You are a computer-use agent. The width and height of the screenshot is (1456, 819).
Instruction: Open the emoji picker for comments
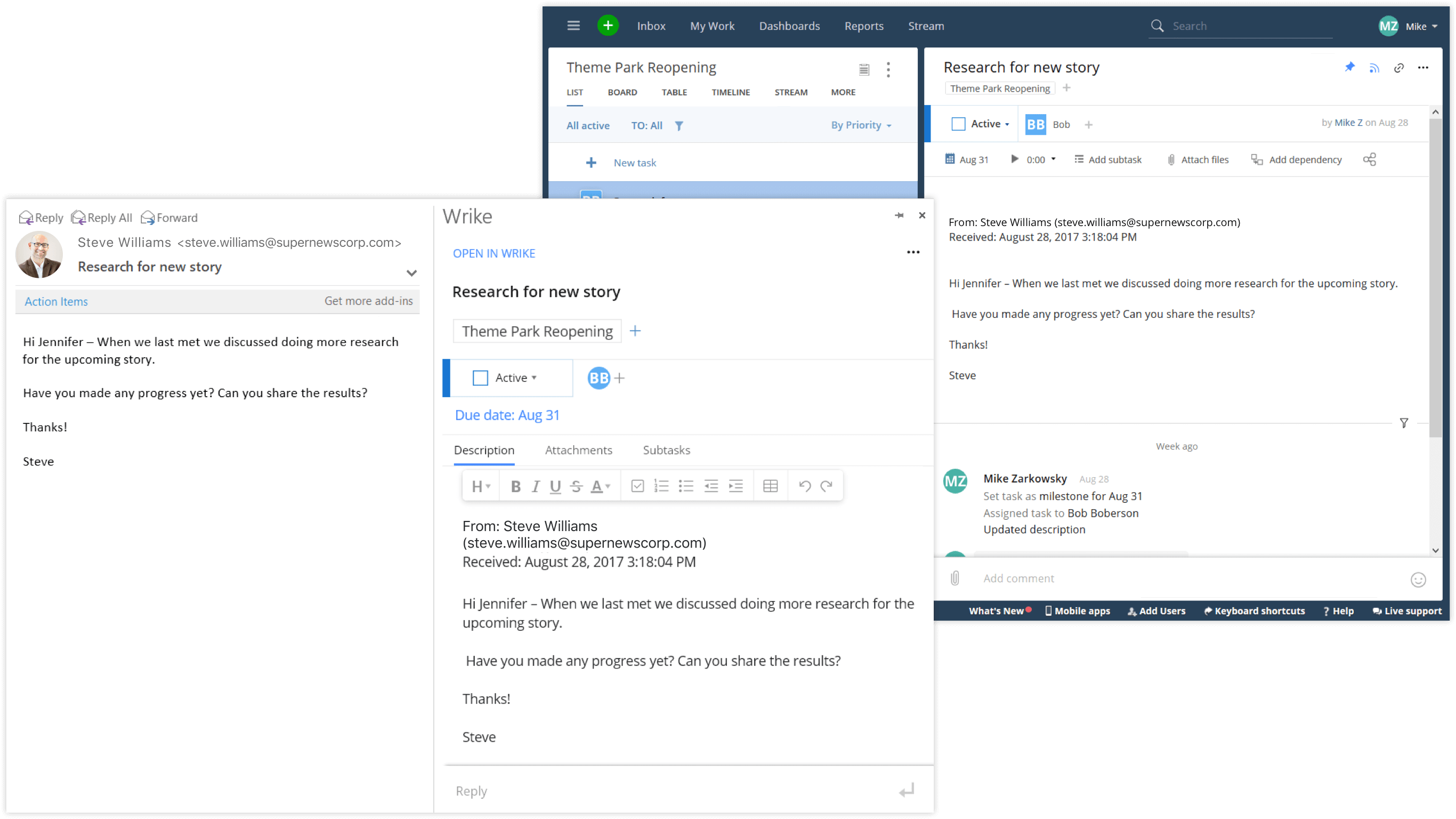pyautogui.click(x=1418, y=579)
